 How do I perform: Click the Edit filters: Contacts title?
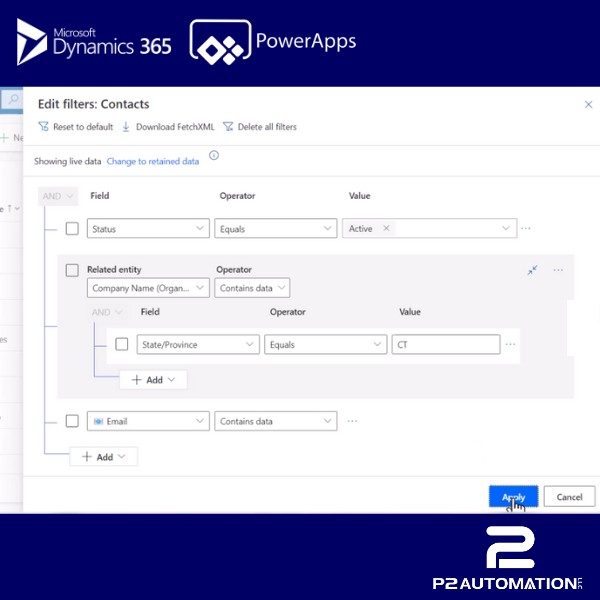tap(93, 104)
